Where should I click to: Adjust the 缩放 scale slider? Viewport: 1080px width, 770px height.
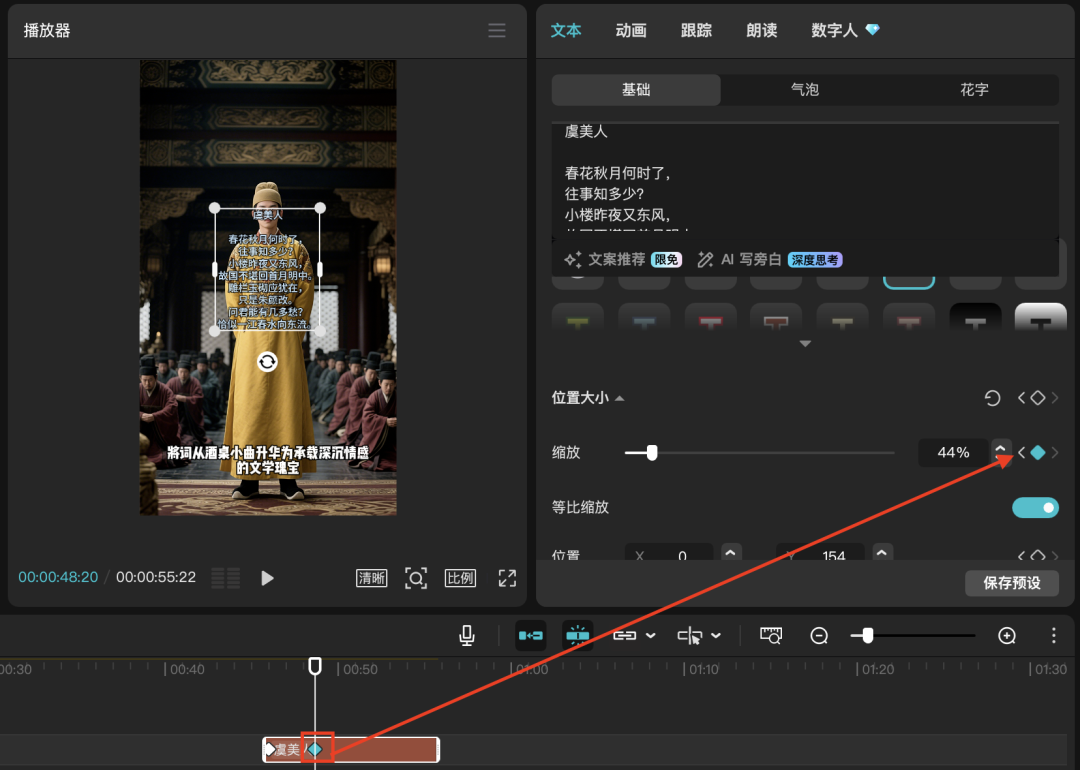(652, 452)
